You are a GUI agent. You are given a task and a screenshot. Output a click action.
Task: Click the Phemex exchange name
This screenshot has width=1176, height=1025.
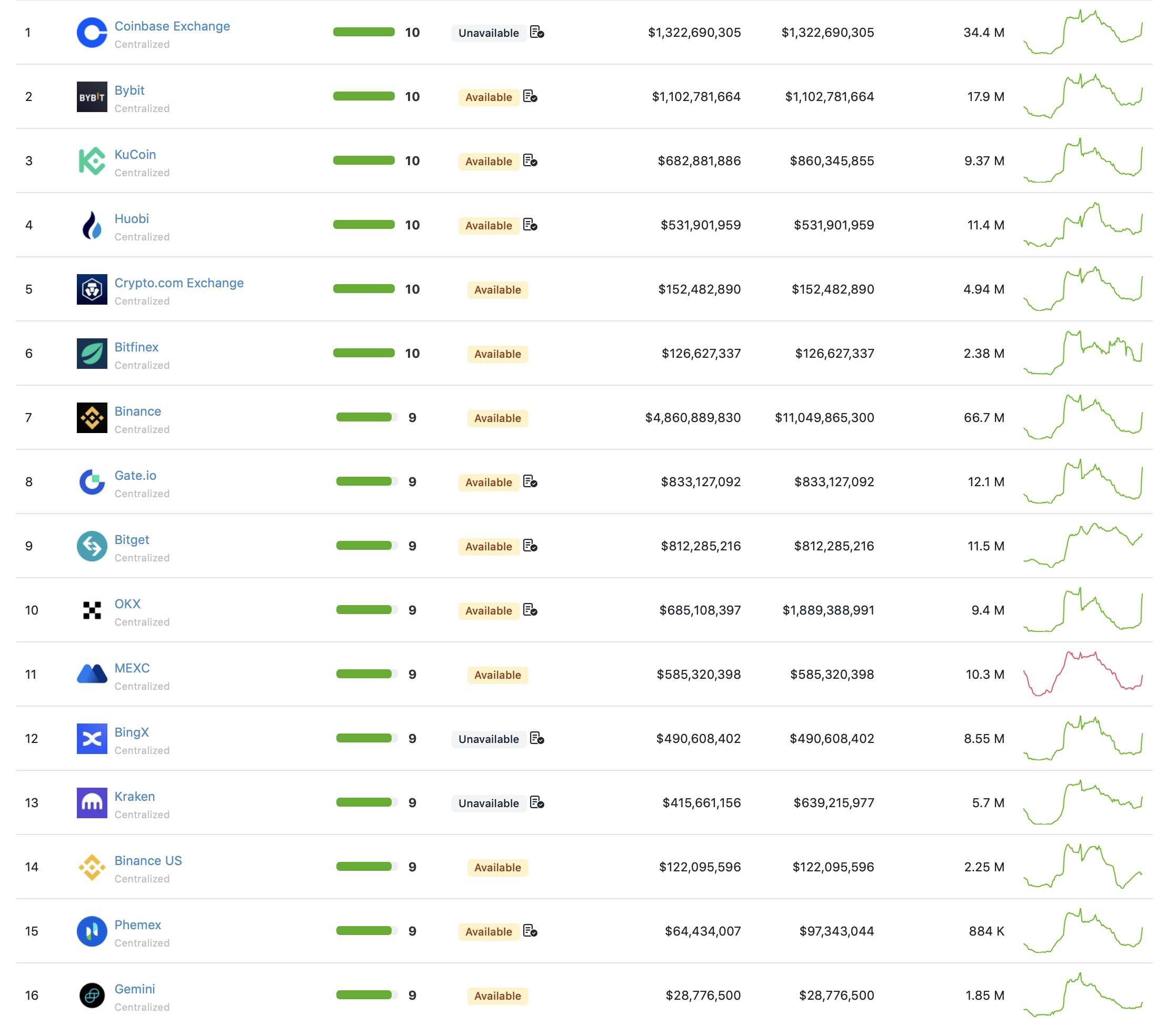(137, 925)
